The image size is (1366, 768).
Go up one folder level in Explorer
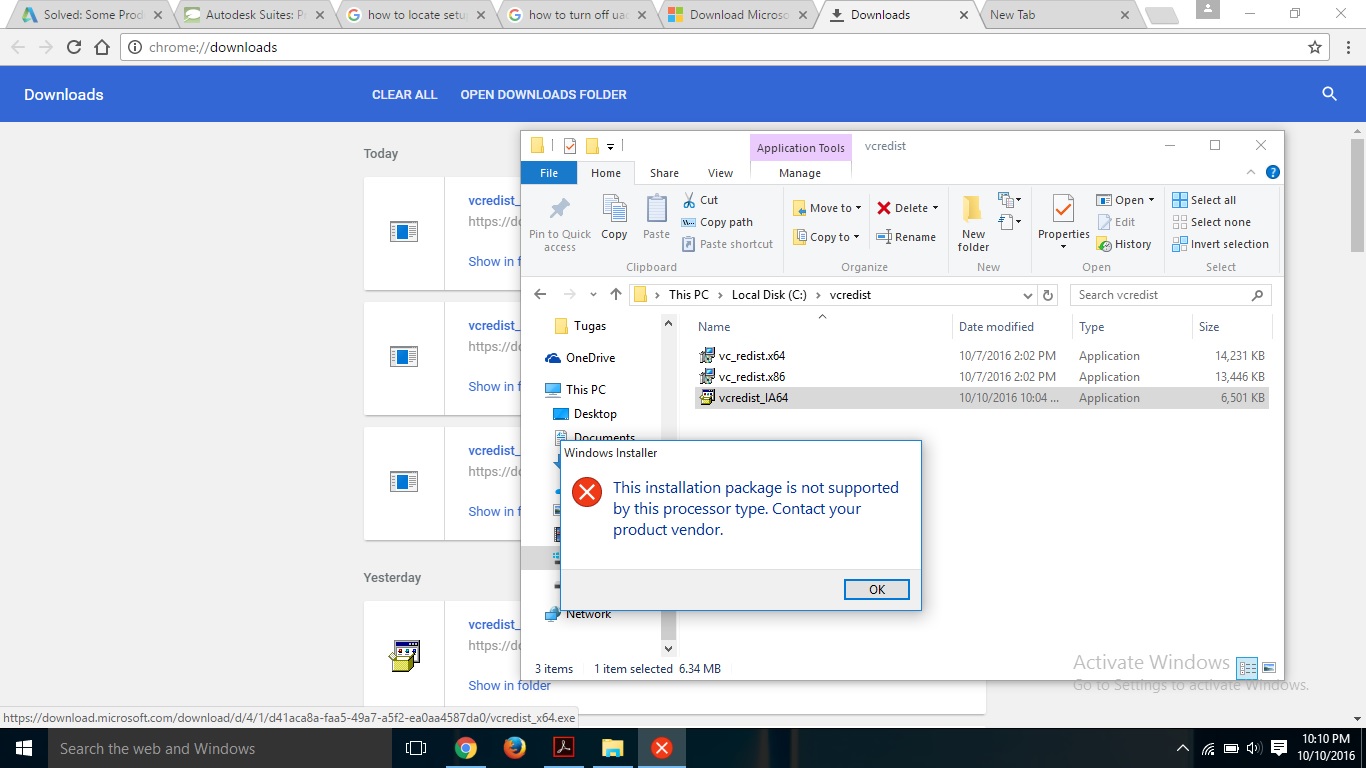(615, 295)
